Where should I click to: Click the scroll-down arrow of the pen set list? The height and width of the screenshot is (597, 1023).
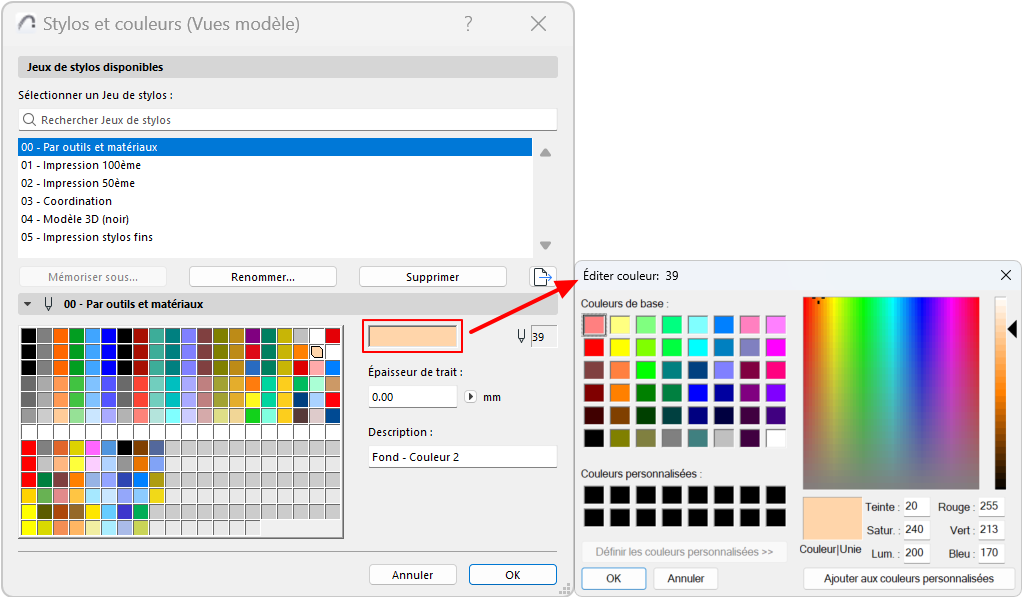[x=545, y=244]
